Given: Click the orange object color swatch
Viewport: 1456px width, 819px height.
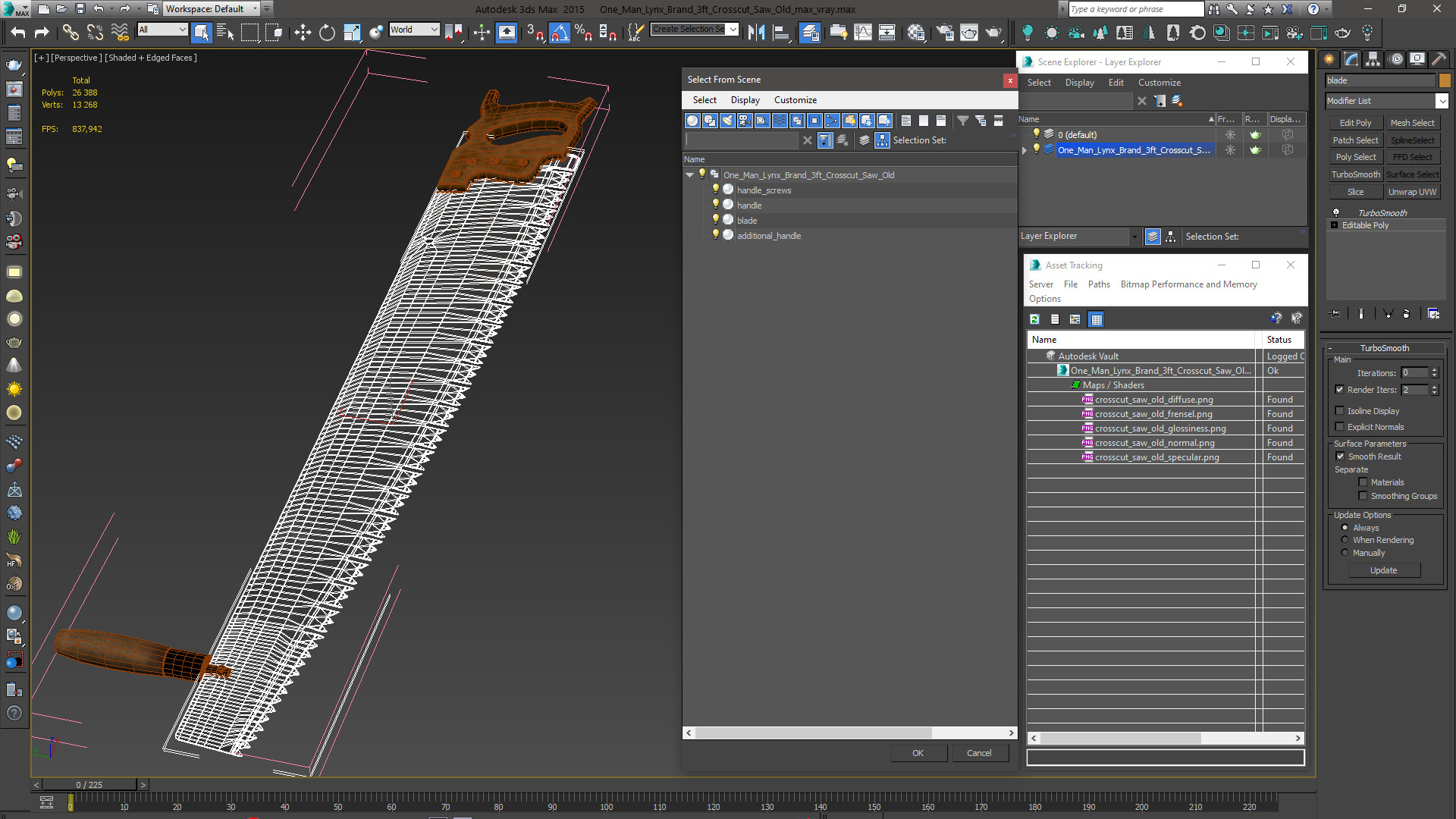Looking at the screenshot, I should (1445, 80).
